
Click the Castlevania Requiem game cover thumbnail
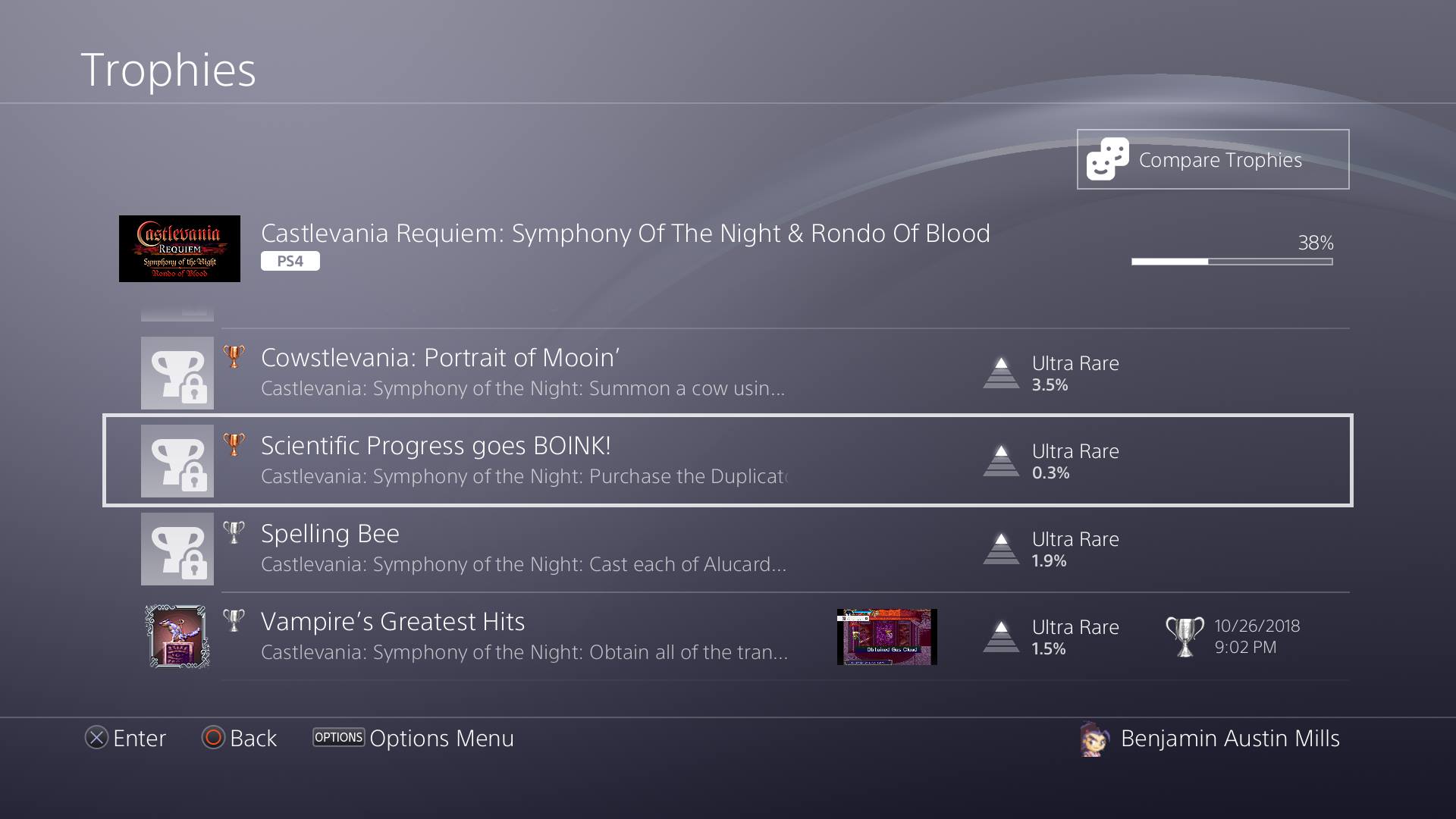(x=180, y=249)
